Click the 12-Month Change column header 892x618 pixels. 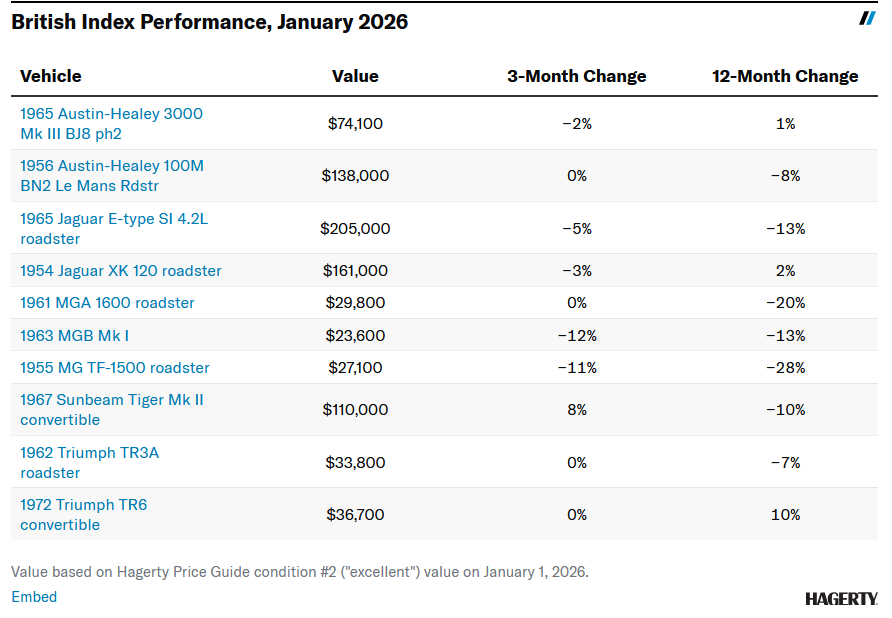(785, 76)
